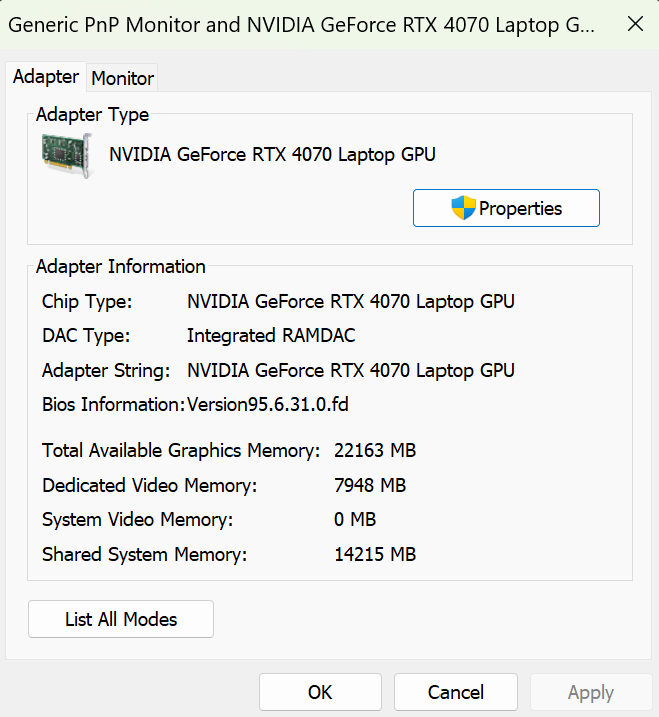This screenshot has height=717, width=659.
Task: Select the Integrated RAMDAC text
Action: 271,336
